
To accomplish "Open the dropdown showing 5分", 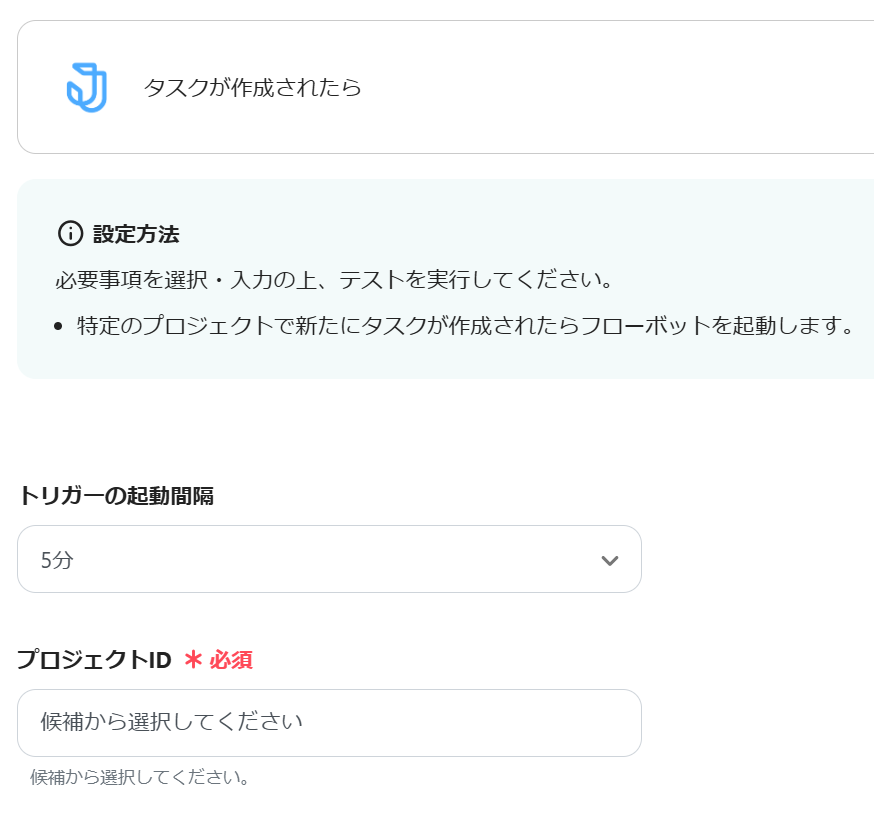I will pyautogui.click(x=300, y=560).
